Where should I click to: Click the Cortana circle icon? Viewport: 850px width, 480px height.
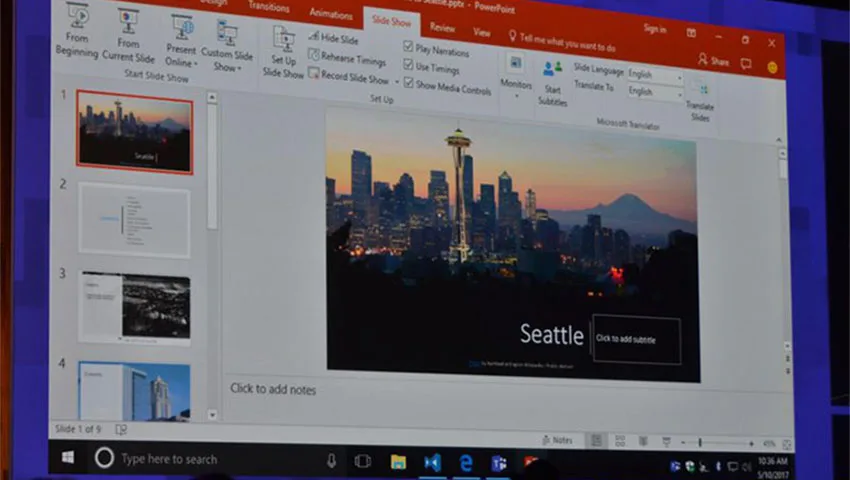pyautogui.click(x=104, y=458)
